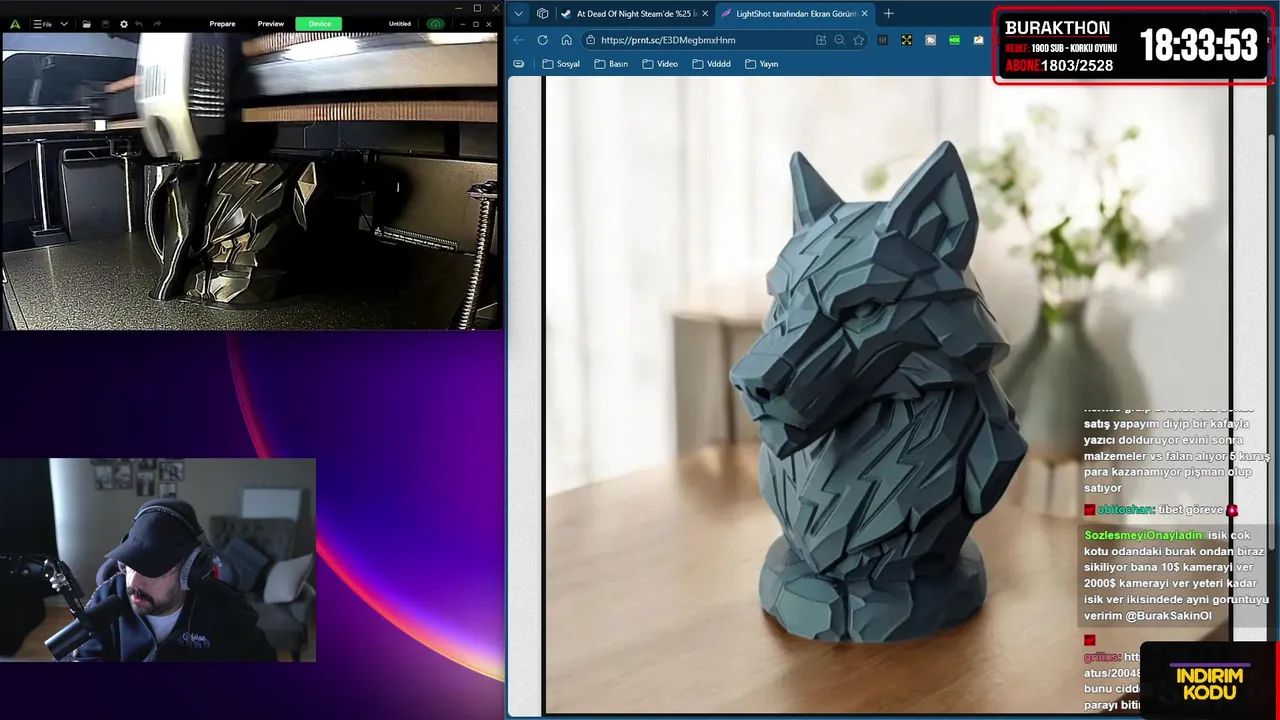Click the SozlesmeyiOnayladin chat username
The width and height of the screenshot is (1280, 720).
tap(1144, 535)
